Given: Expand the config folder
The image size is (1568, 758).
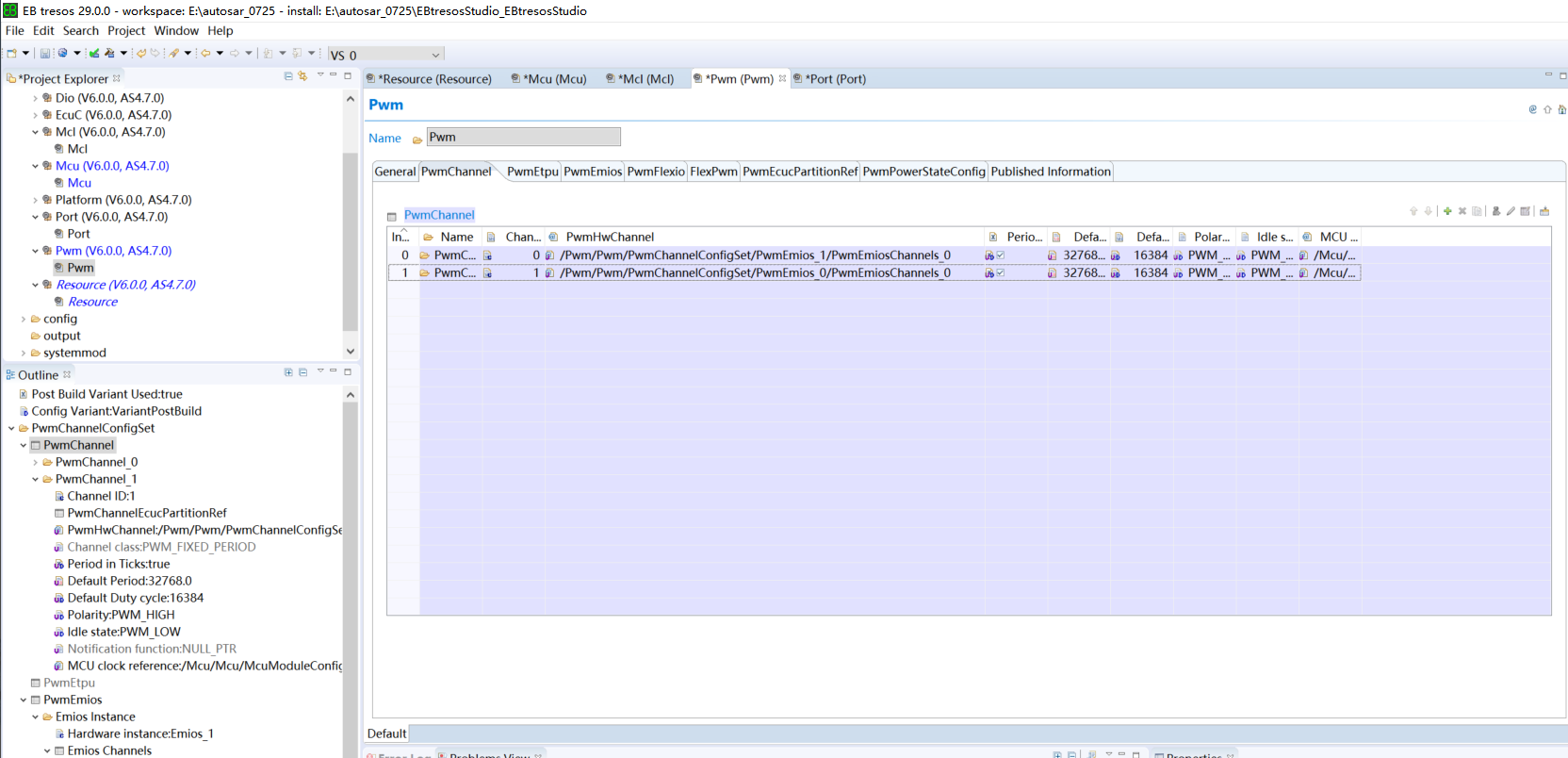Looking at the screenshot, I should tap(24, 319).
